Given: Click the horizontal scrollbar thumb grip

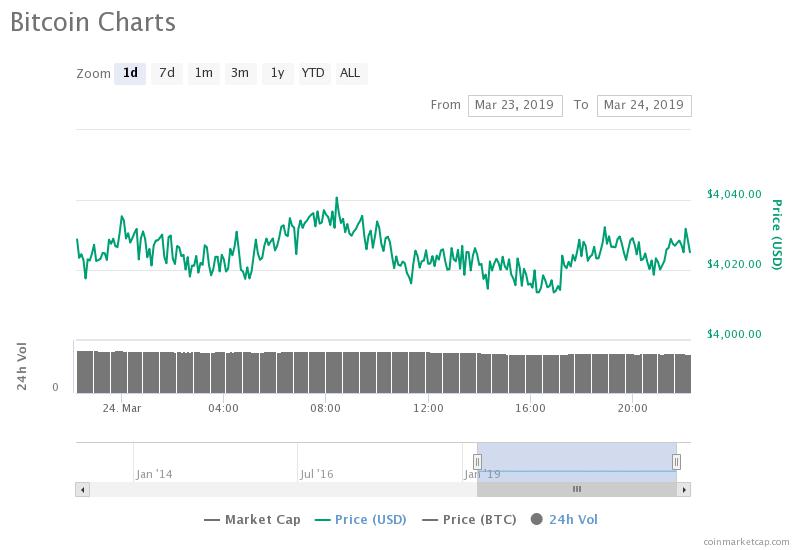Looking at the screenshot, I should coord(576,489).
